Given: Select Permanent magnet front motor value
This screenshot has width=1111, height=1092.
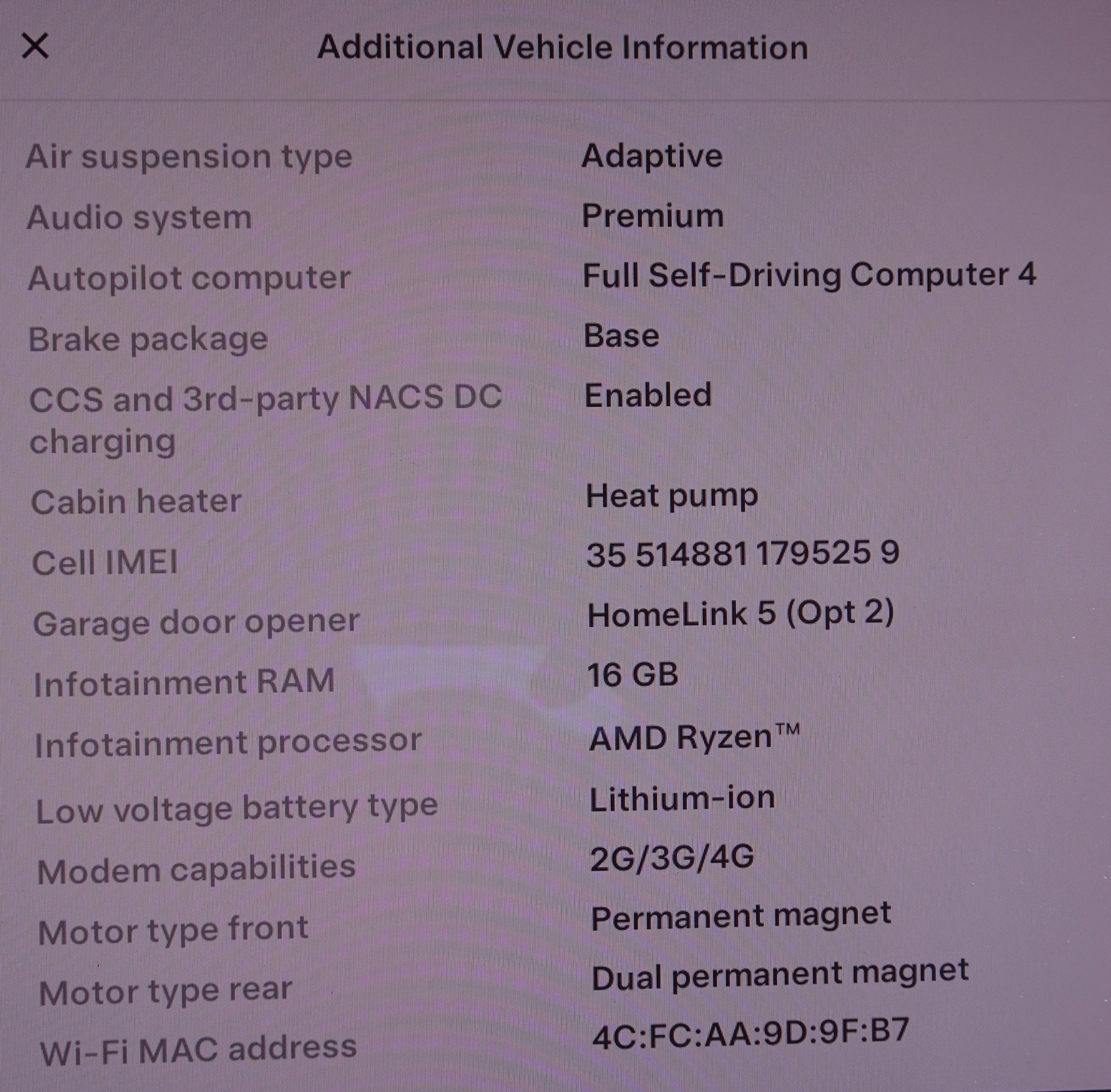Looking at the screenshot, I should pos(741,918).
